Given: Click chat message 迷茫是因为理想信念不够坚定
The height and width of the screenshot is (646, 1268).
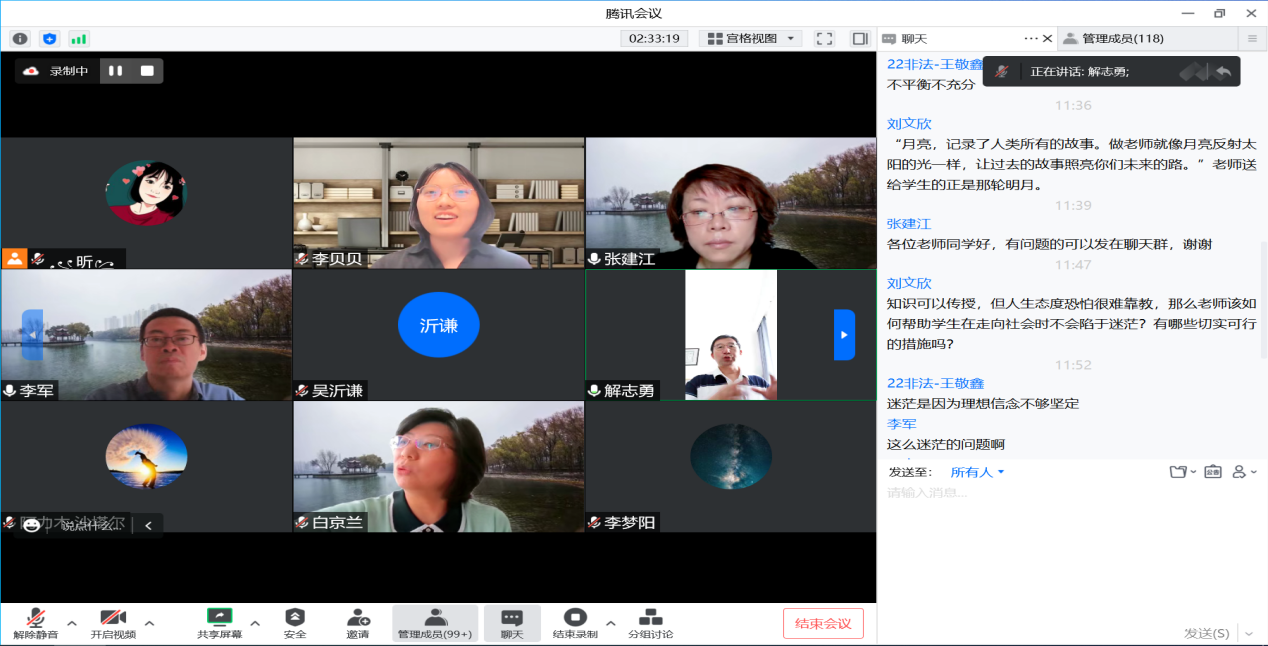Looking at the screenshot, I should 983,404.
